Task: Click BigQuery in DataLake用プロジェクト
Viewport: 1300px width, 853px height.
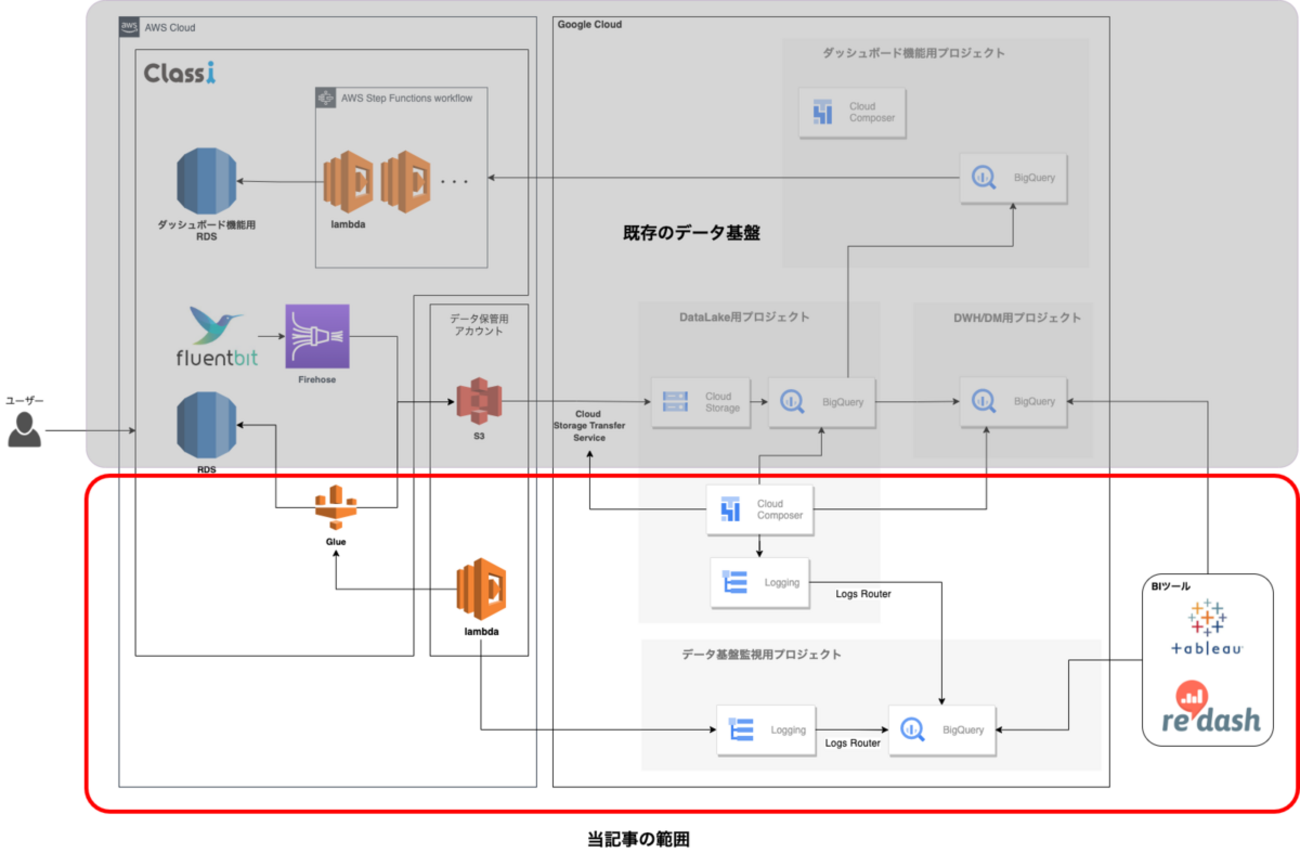Action: pyautogui.click(x=821, y=402)
